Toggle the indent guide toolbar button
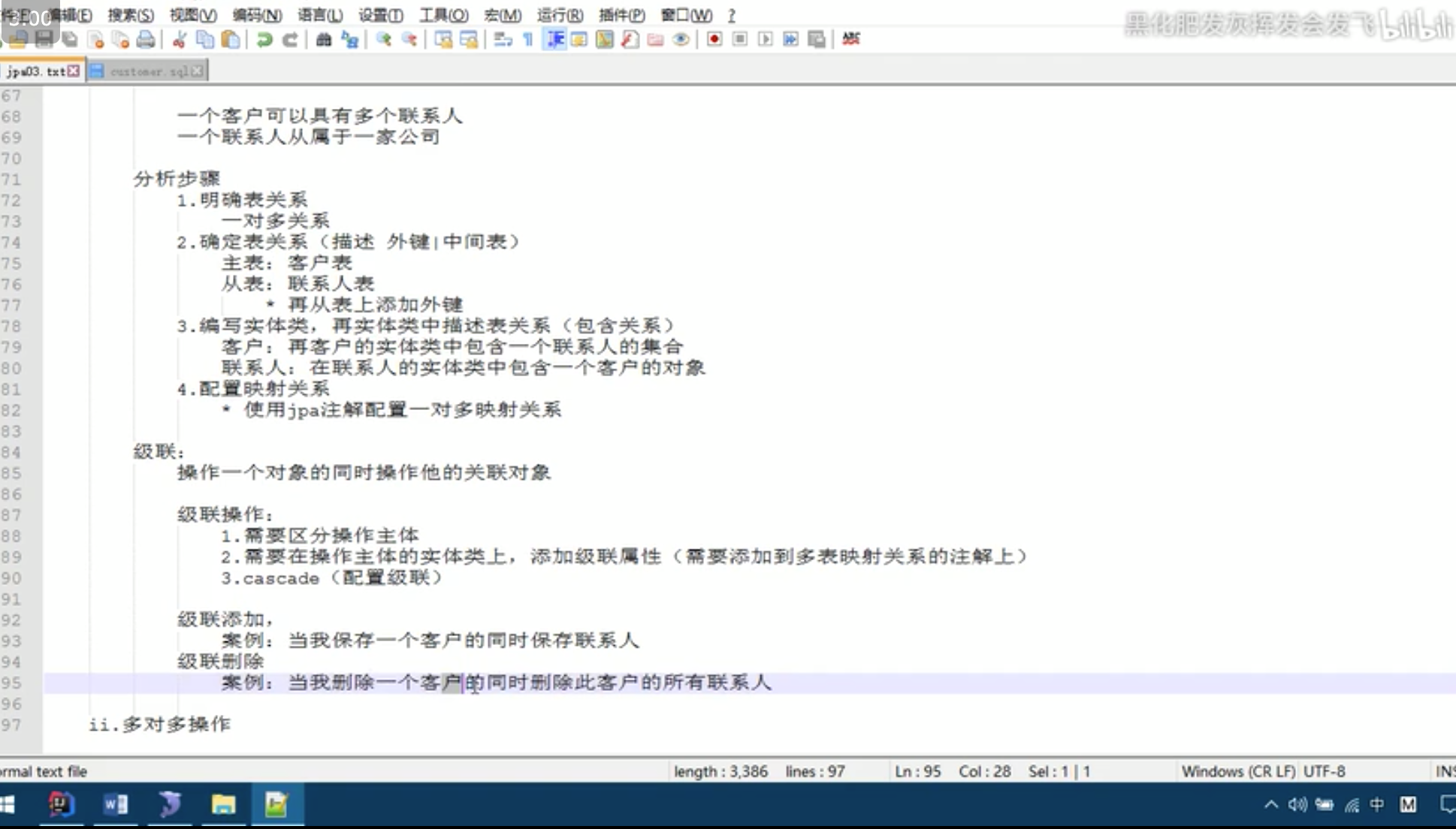Screen dimensions: 1456x829 point(555,40)
